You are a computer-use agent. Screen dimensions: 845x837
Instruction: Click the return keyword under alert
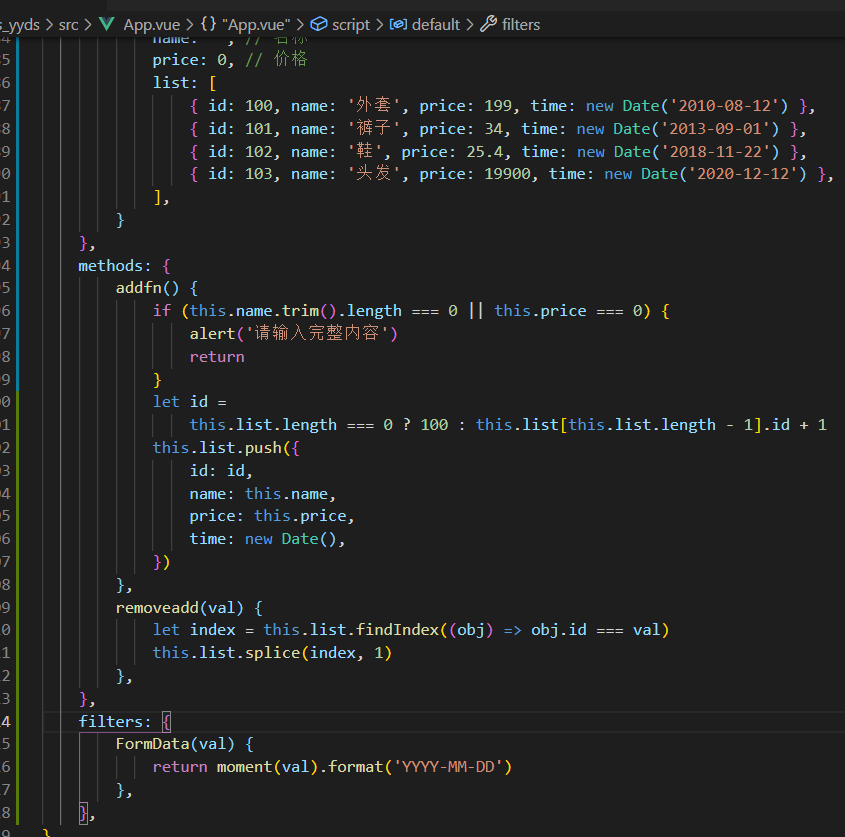(217, 357)
